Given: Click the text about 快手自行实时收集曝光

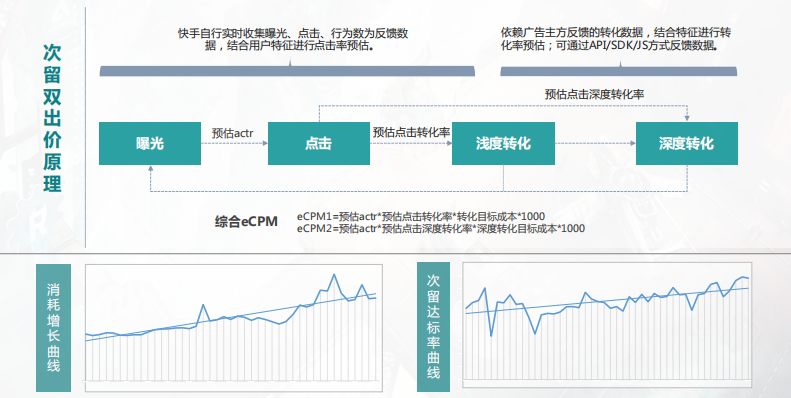Looking at the screenshot, I should pyautogui.click(x=293, y=40).
